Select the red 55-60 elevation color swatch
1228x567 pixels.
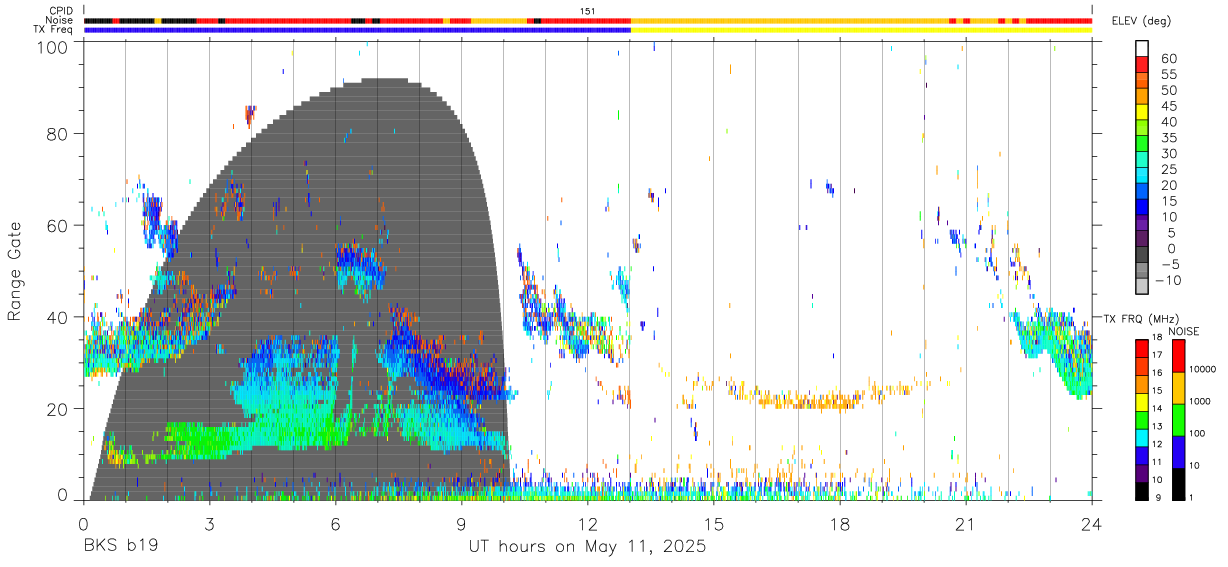(x=1142, y=66)
